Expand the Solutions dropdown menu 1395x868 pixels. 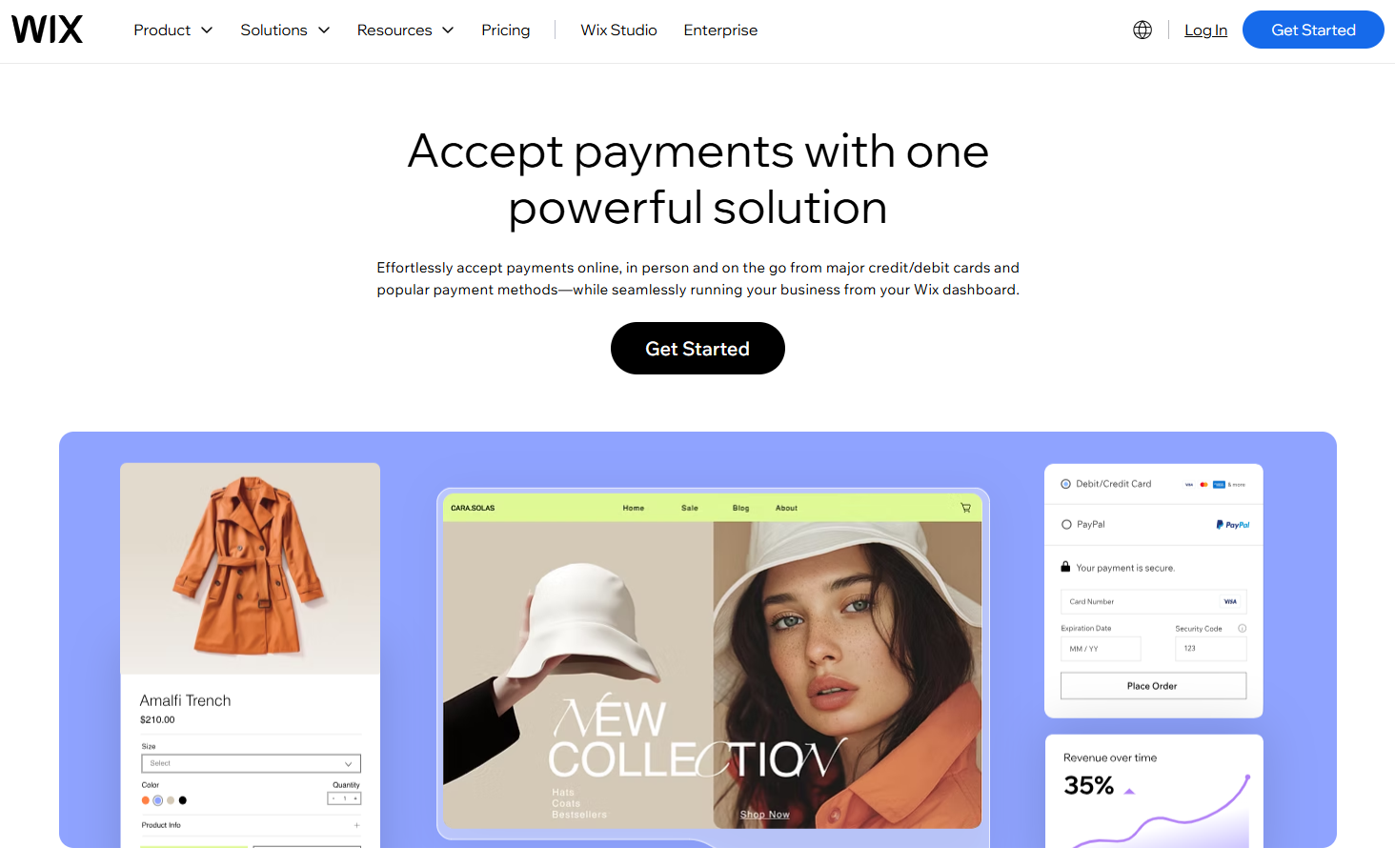pyautogui.click(x=285, y=30)
